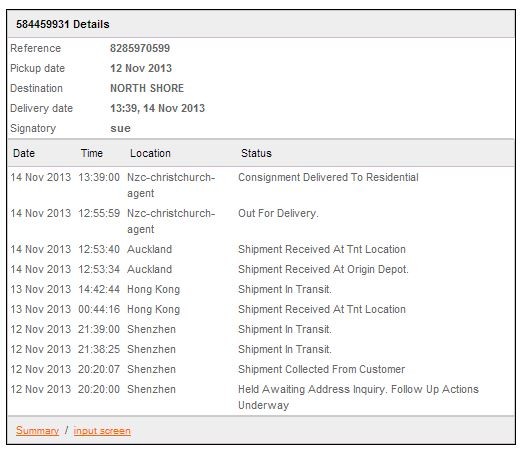Click the Time column header
The height and width of the screenshot is (451, 524).
pos(92,153)
